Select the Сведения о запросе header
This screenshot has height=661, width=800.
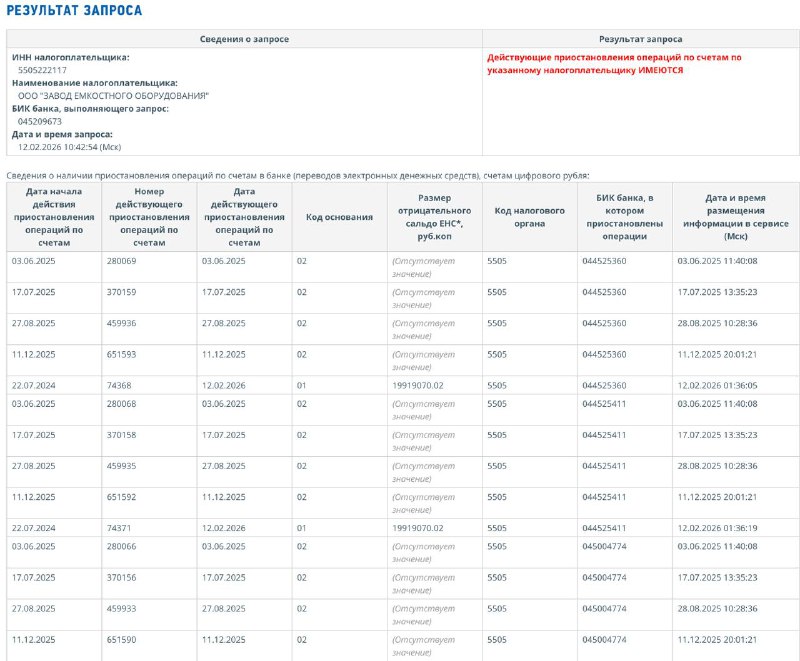tap(244, 38)
